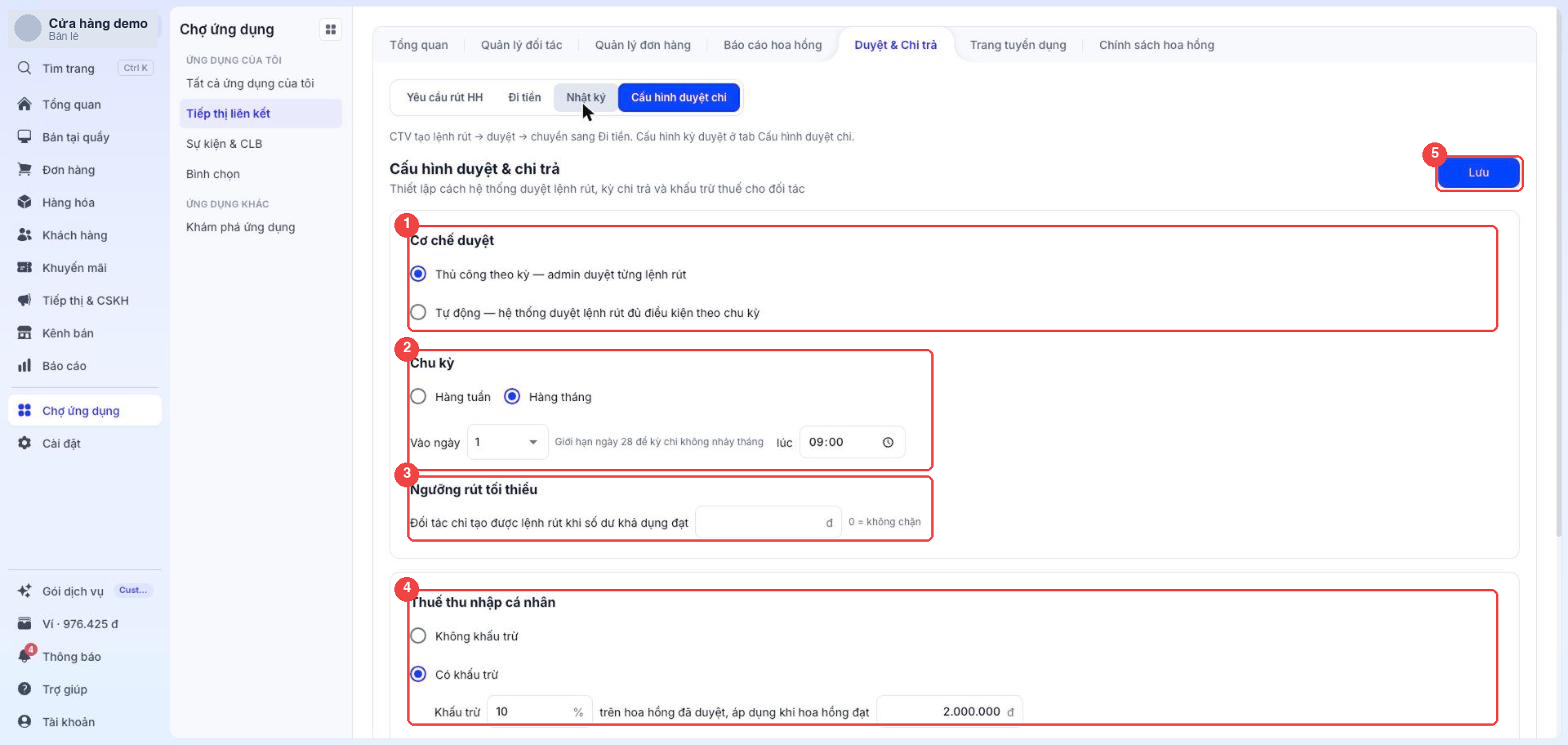This screenshot has width=1568, height=745.
Task: Click the Bán tại quầy monitor icon
Action: 25,137
